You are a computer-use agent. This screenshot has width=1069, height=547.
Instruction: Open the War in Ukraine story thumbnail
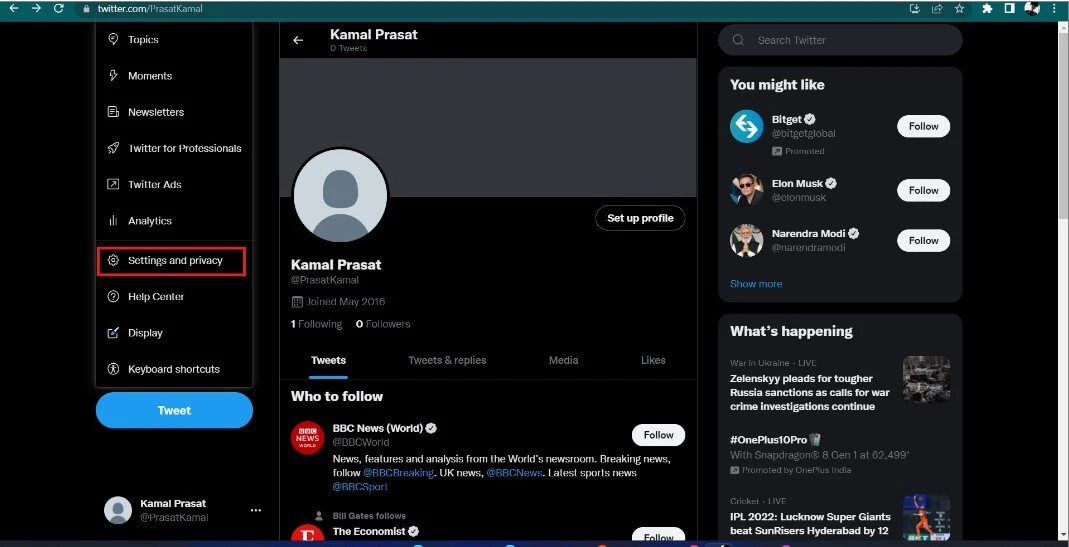927,379
